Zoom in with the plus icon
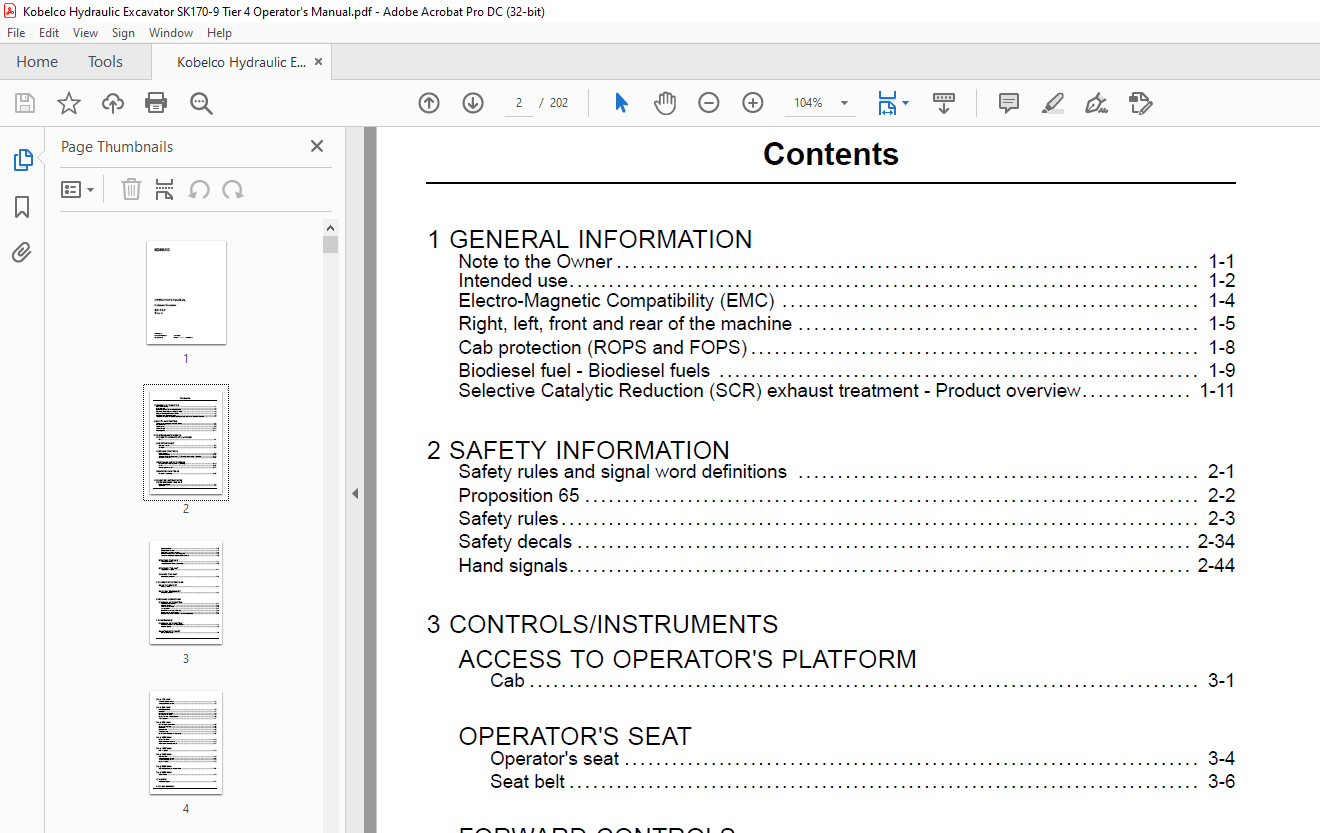This screenshot has width=1320, height=833. click(753, 103)
